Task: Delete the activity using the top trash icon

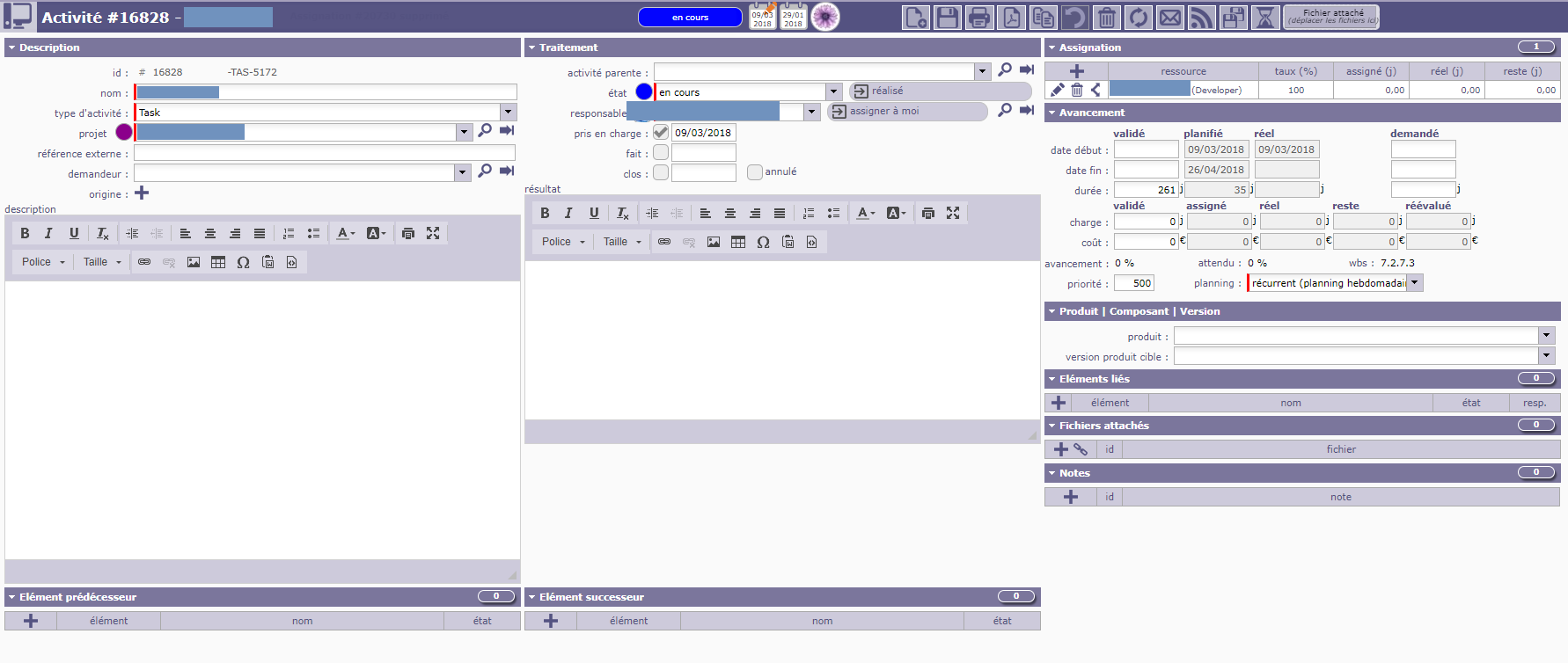Action: coord(1106,18)
